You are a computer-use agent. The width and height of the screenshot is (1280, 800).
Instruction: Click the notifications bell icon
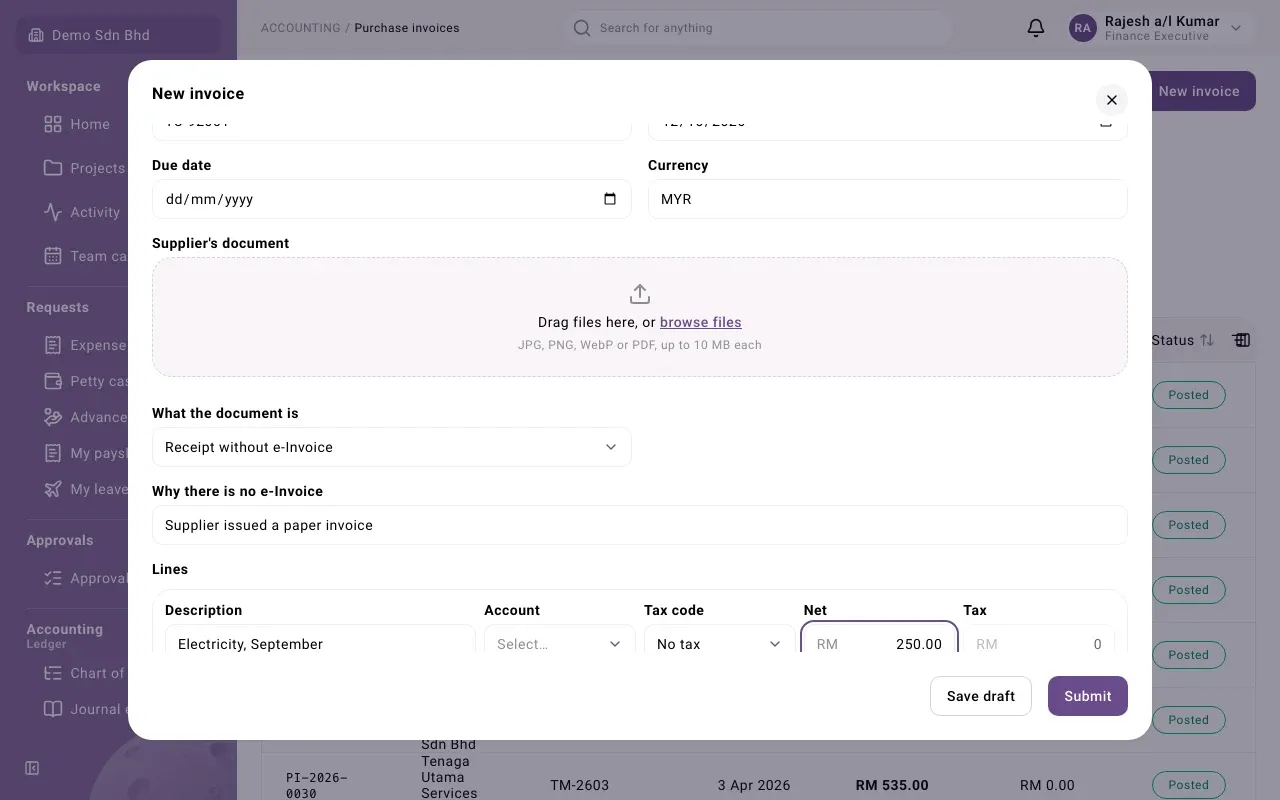1036,28
